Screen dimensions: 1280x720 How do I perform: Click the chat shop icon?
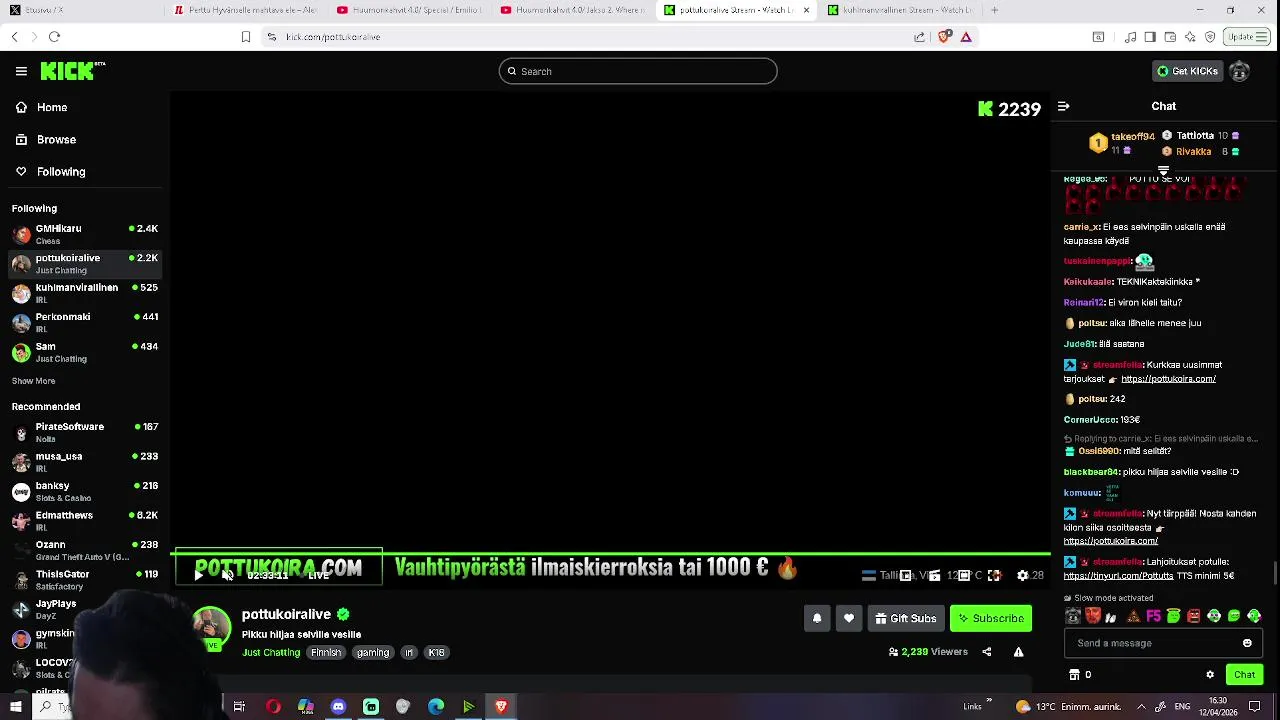[x=1074, y=675]
